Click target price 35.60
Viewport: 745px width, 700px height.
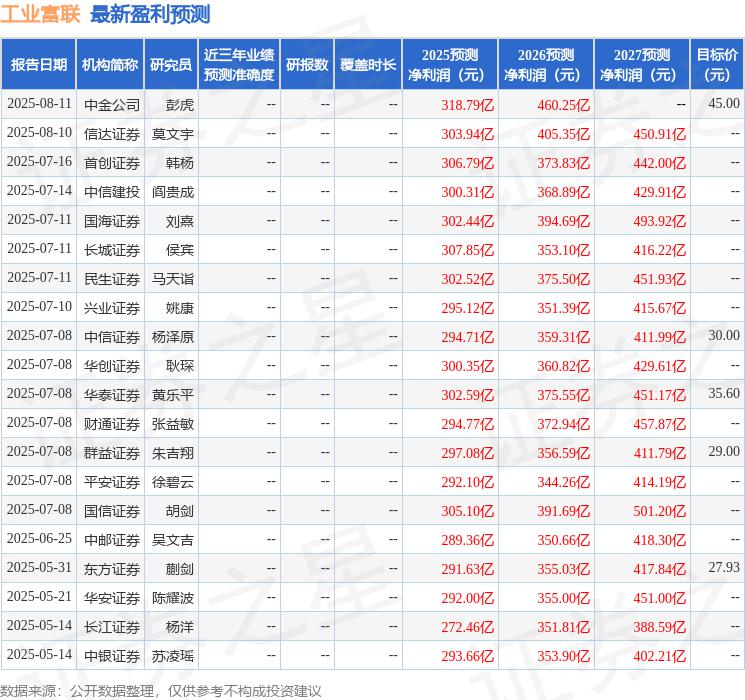click(x=724, y=393)
